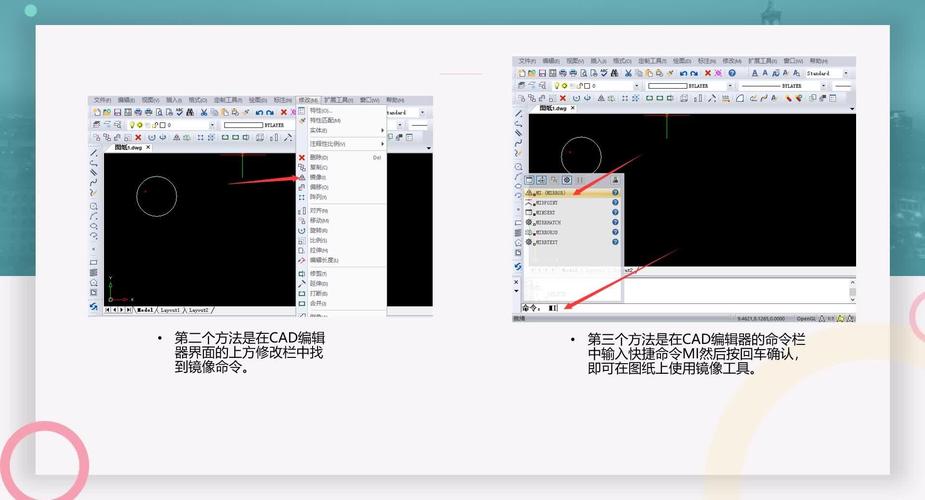Click Save disk icon in right window toolbar
The image size is (925, 500).
[x=542, y=73]
